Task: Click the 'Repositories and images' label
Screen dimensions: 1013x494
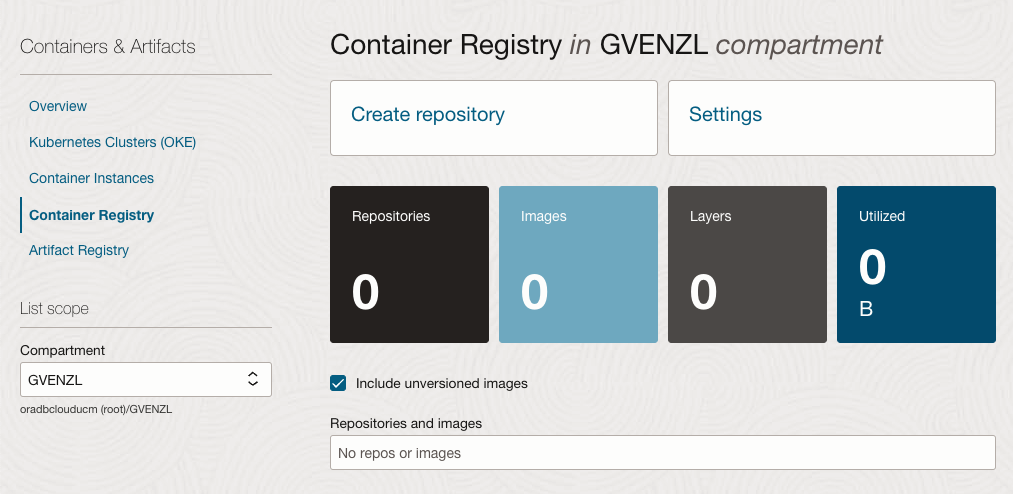Action: click(x=406, y=424)
